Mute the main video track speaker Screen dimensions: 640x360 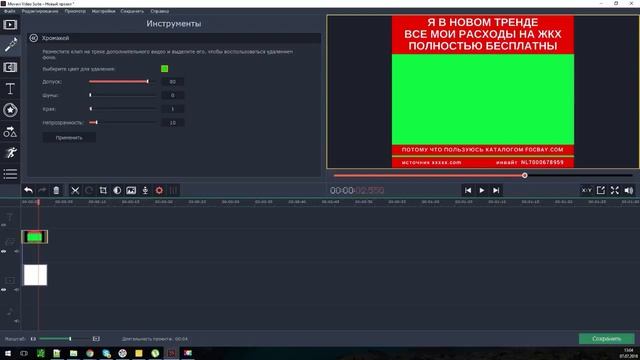(x=16, y=289)
